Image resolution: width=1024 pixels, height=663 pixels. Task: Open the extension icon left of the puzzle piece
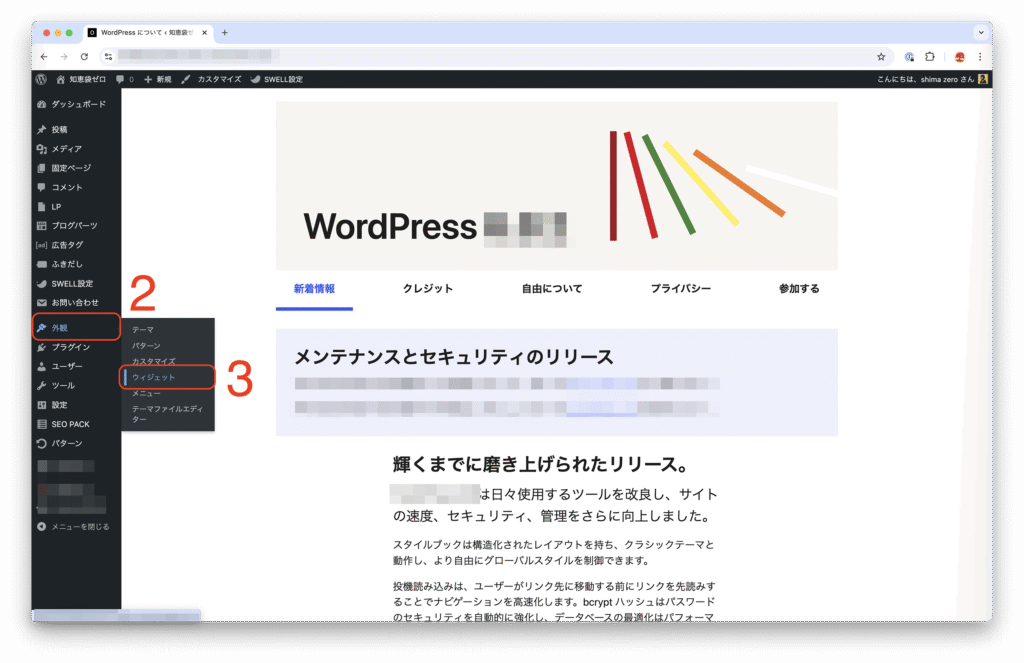909,57
